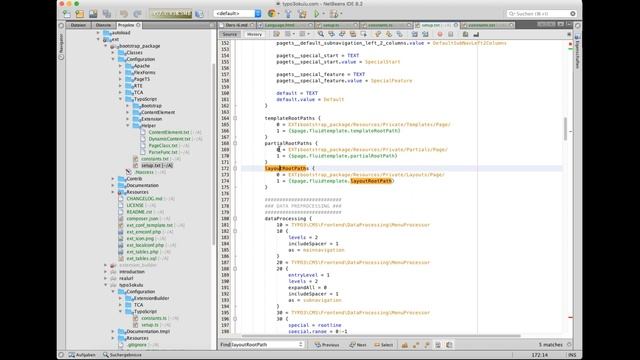
Task: Click the Last Edit icon in editor toolbar
Action: [x=277, y=34]
